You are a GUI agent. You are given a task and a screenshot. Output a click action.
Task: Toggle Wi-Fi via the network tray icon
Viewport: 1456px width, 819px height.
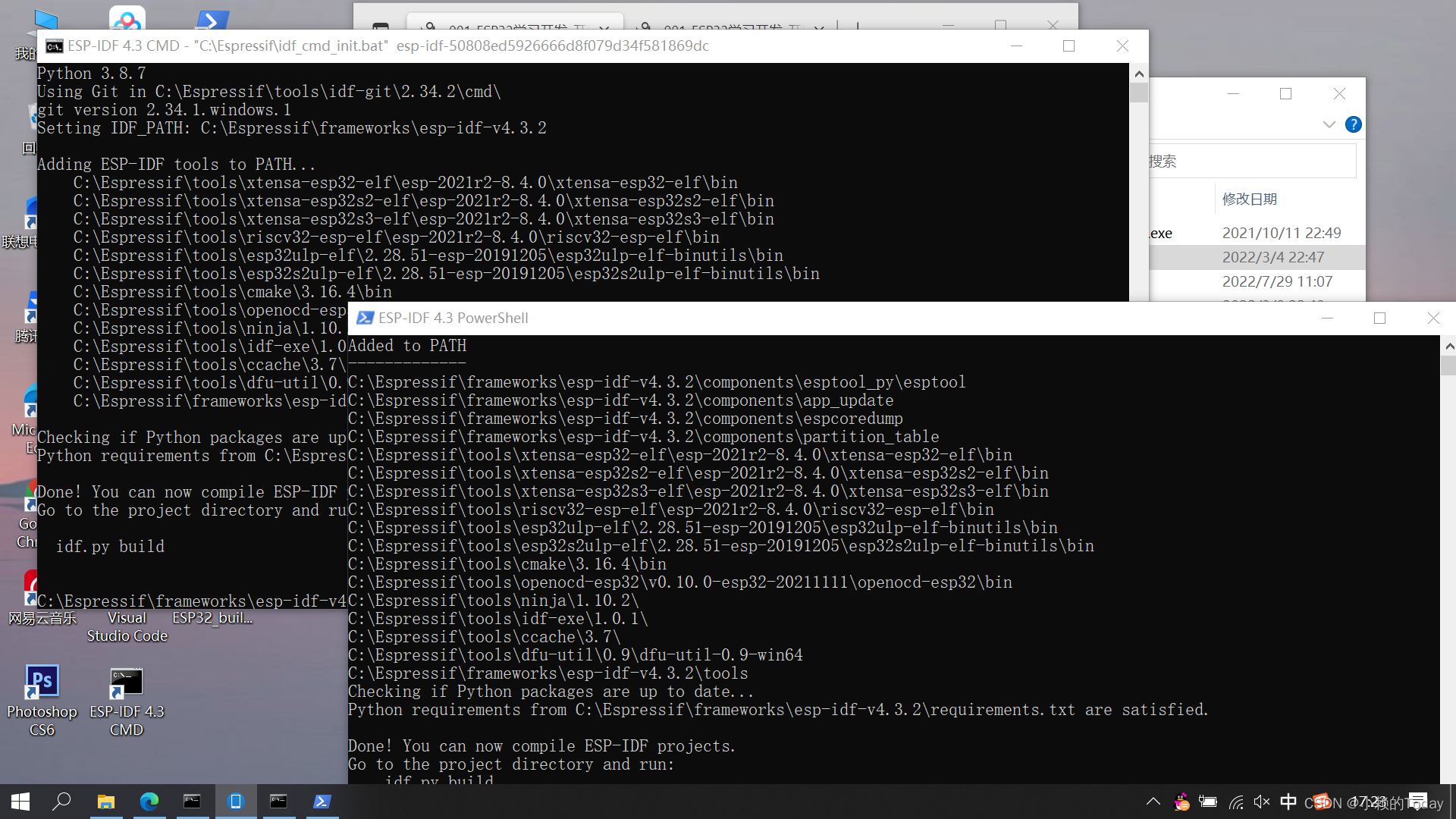1235,801
